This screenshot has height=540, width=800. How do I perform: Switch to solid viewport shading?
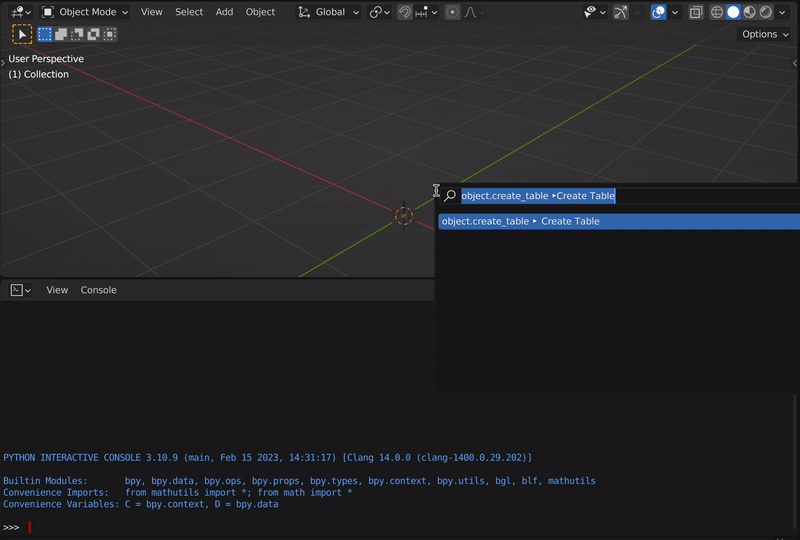click(733, 12)
